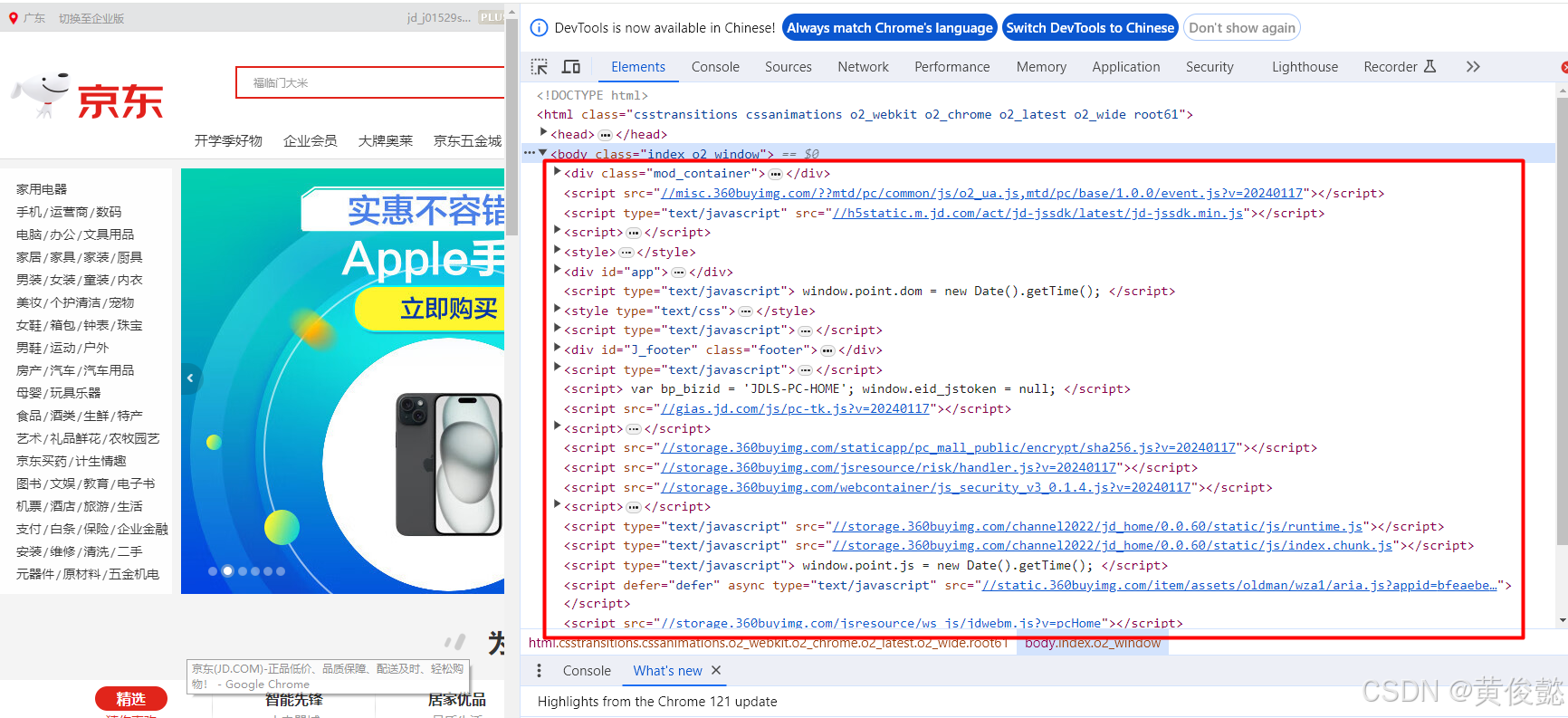Expand the div J_footer node
The image size is (1568, 718).
click(x=558, y=349)
